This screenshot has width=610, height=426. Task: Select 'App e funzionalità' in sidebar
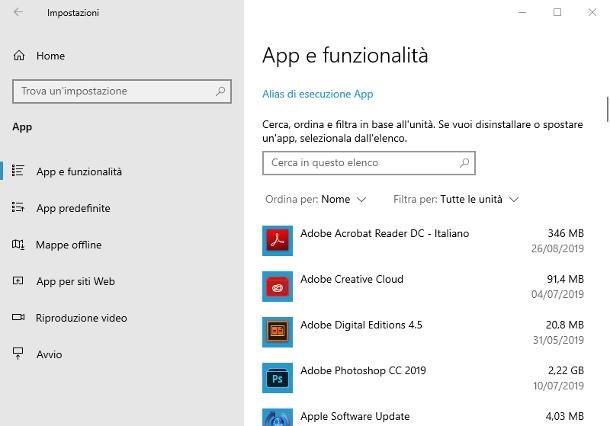point(79,172)
